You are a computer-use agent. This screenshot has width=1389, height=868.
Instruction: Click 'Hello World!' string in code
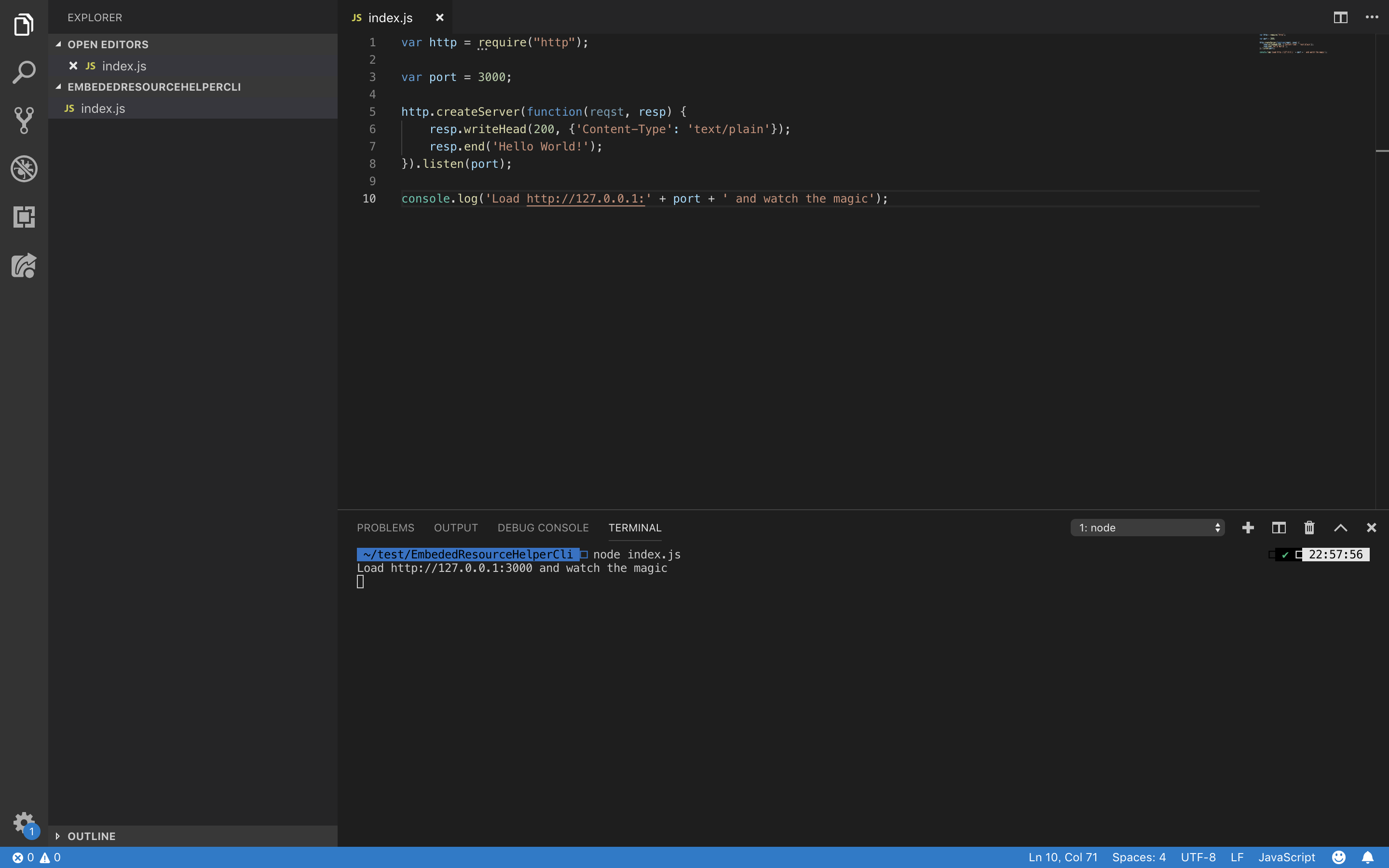pyautogui.click(x=540, y=147)
